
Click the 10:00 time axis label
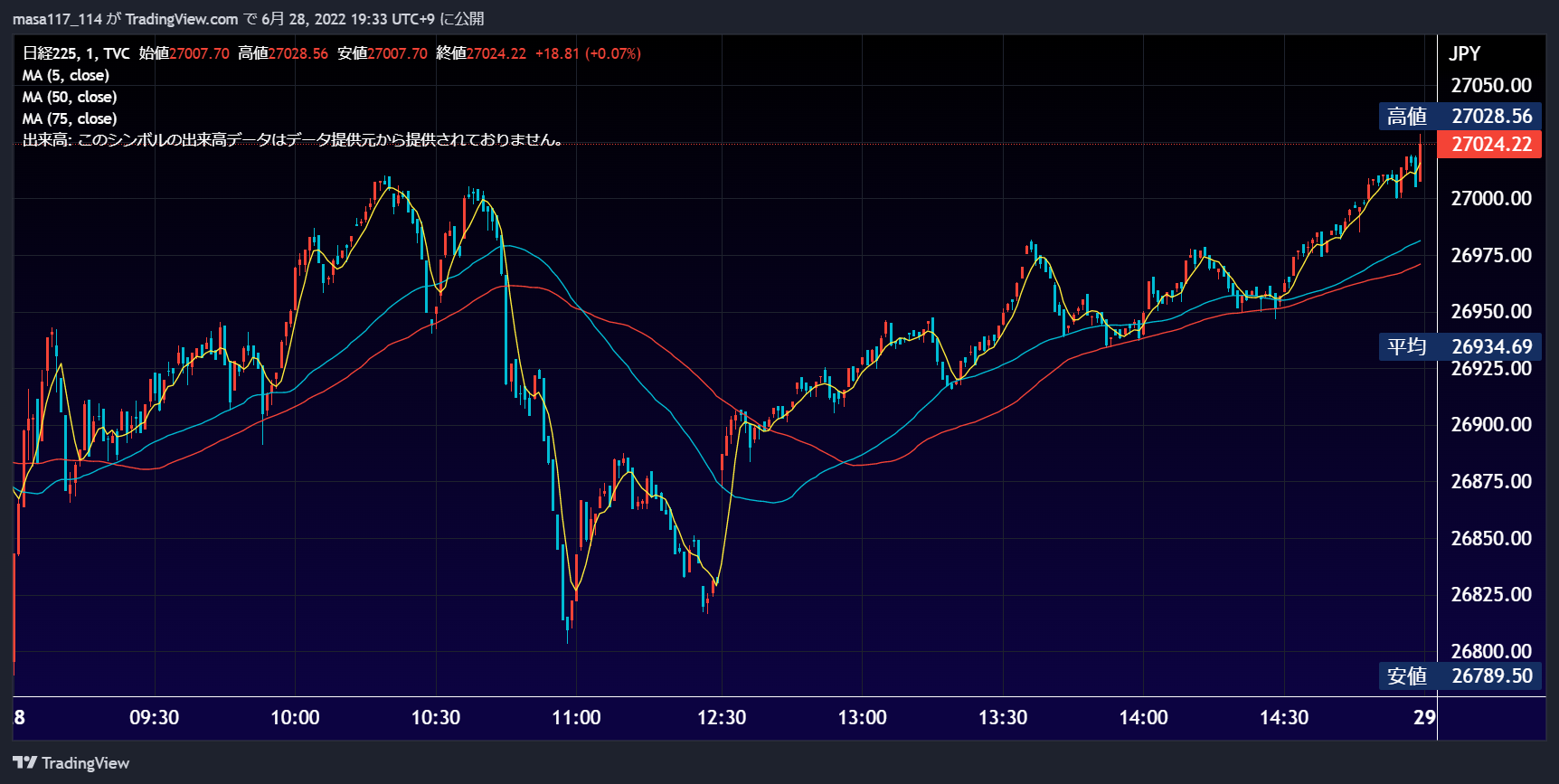click(295, 717)
